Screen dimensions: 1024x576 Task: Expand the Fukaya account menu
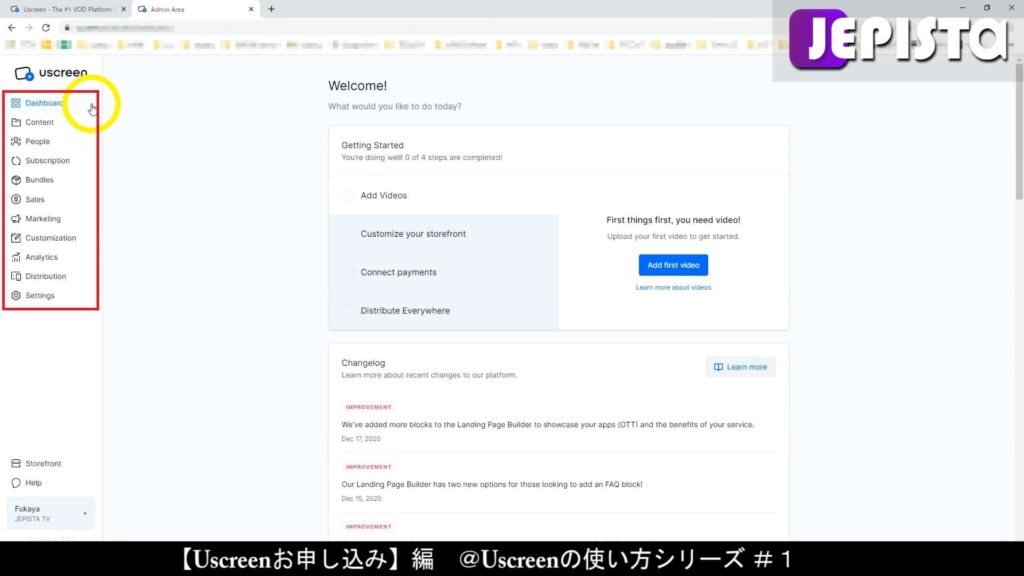click(x=50, y=512)
